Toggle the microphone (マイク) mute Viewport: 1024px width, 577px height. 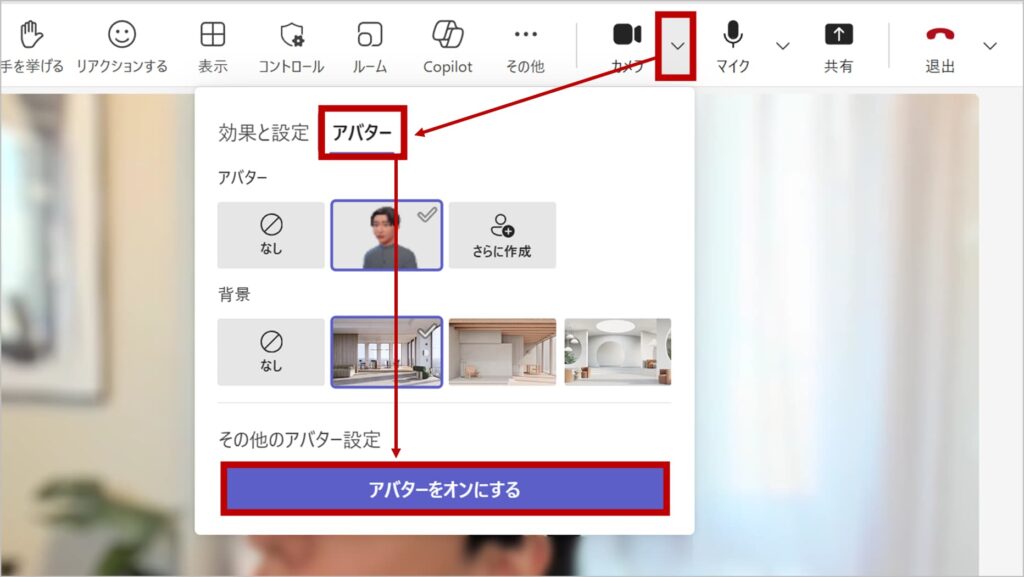733,36
